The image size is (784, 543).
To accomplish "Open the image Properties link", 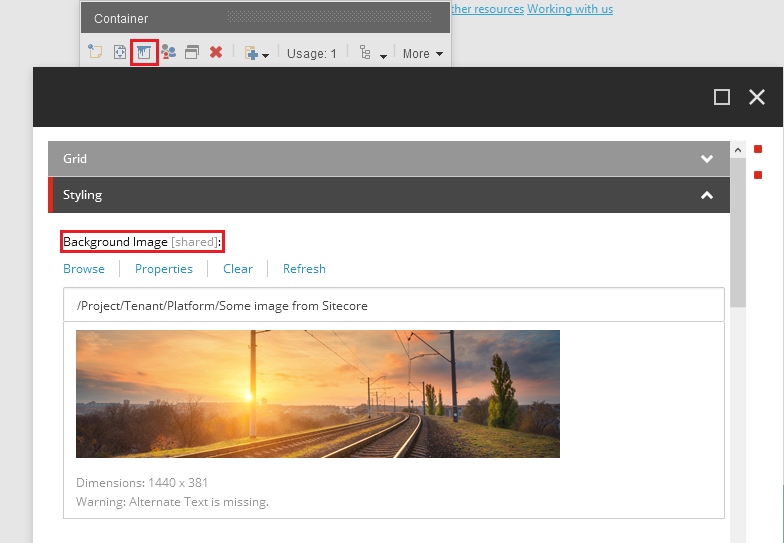I will (x=164, y=268).
